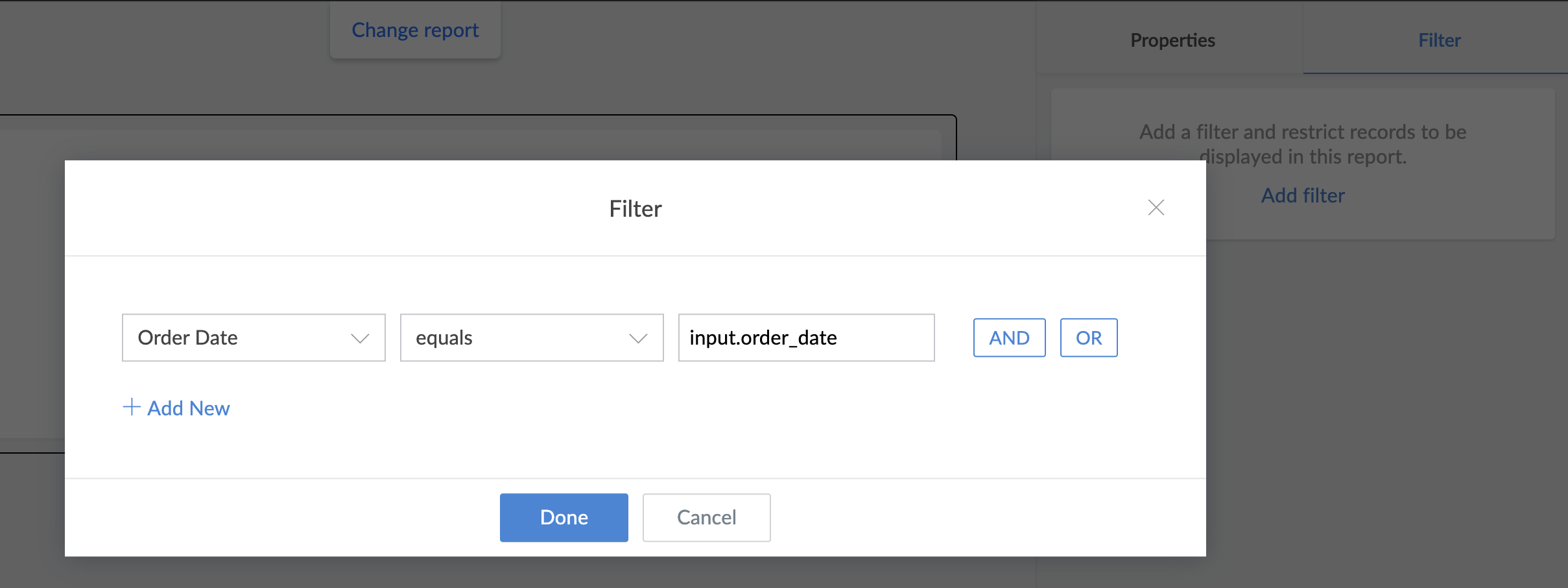1568x588 pixels.
Task: Click the input.order_date value field
Action: (x=805, y=337)
